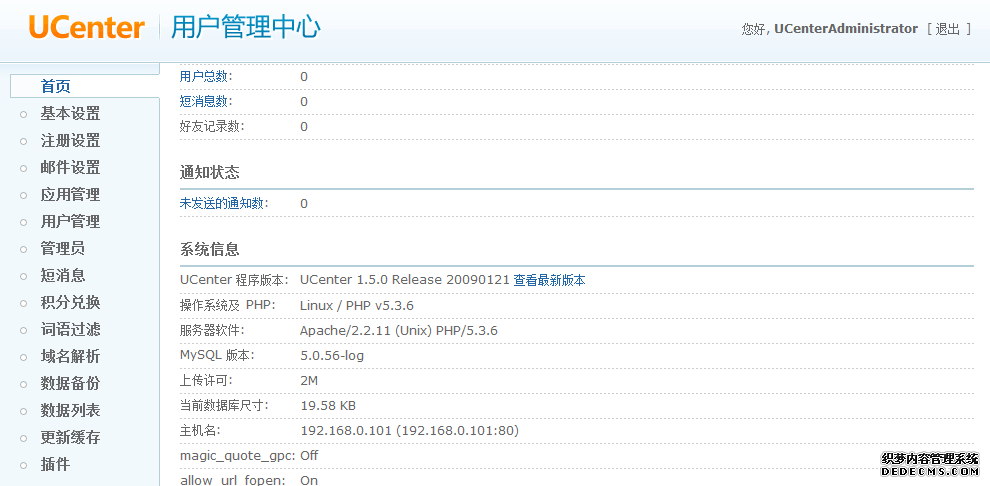Open 基本设置 in the sidebar
Viewport: 990px width, 486px height.
tap(70, 114)
